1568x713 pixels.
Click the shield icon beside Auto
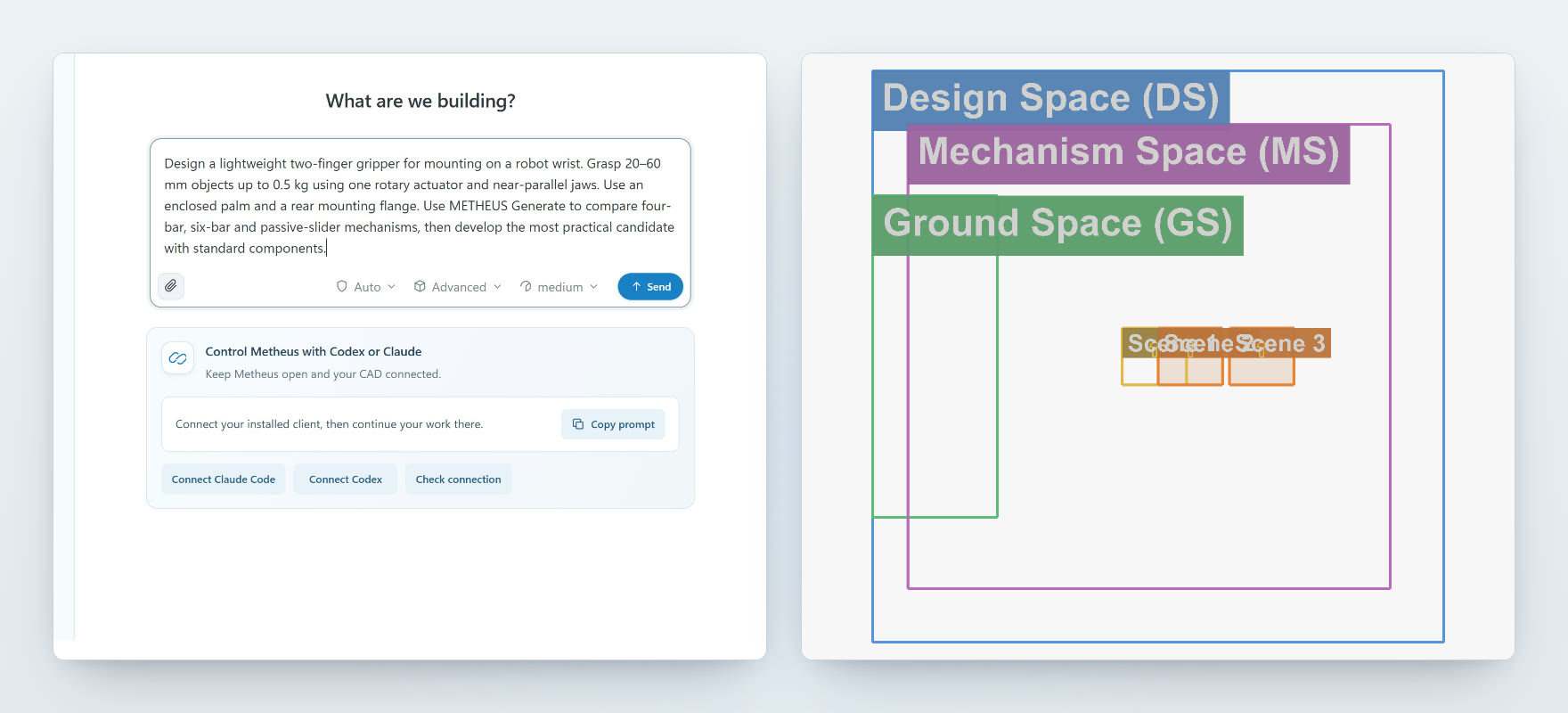tap(341, 286)
